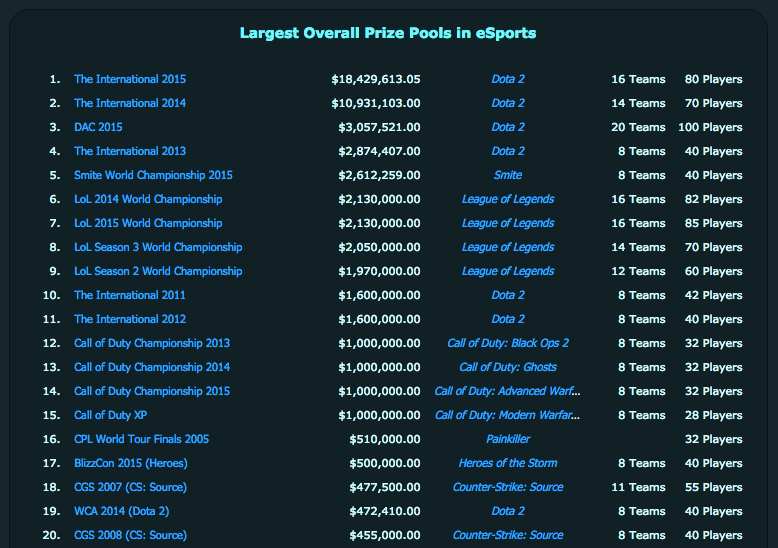
Task: Open CPL World Tour Finals 2005 link
Action: pos(141,439)
